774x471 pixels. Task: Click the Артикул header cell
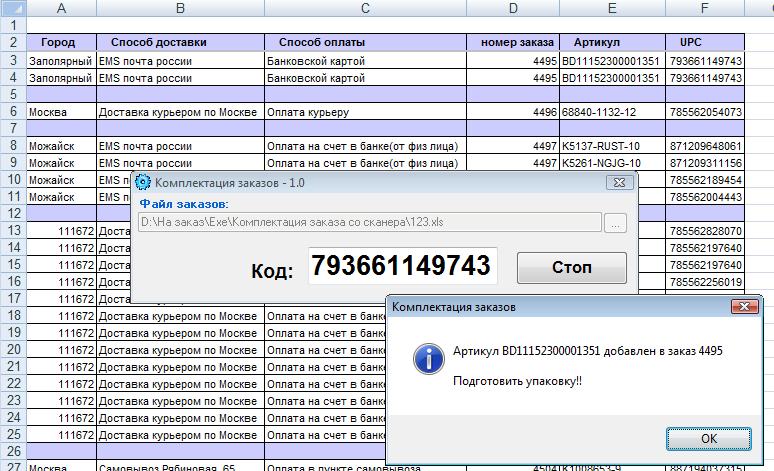point(612,42)
